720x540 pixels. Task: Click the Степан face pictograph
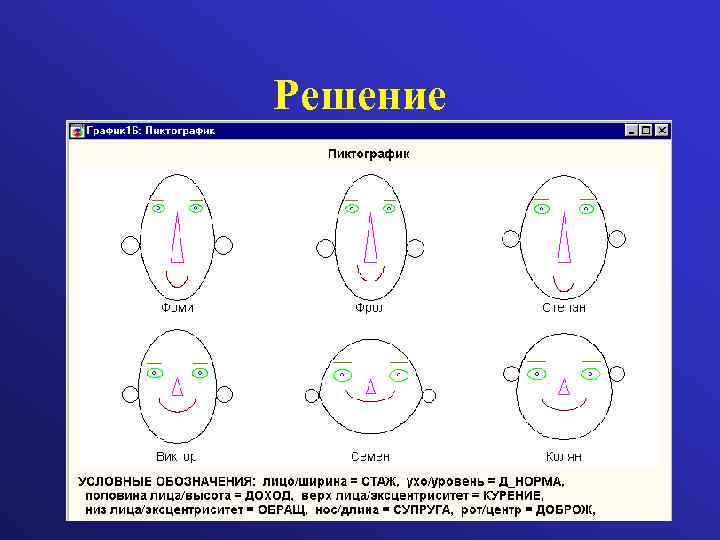[563, 237]
